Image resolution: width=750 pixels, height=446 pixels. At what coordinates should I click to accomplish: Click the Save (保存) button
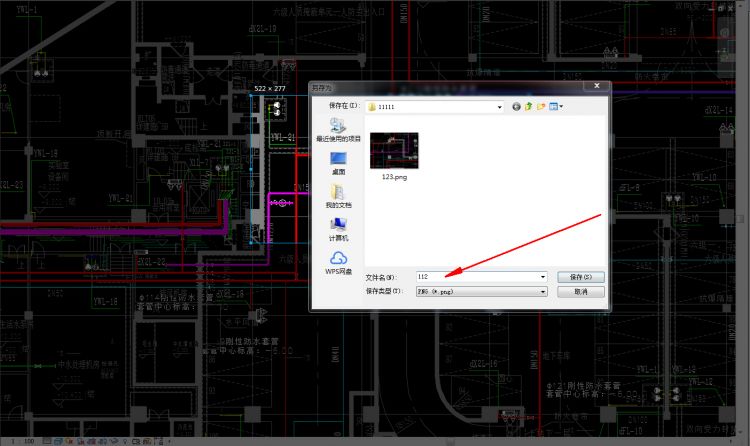click(x=580, y=277)
